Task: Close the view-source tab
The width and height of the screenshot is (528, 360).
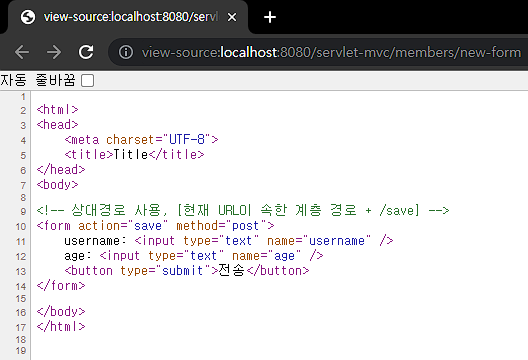Action: [232, 17]
